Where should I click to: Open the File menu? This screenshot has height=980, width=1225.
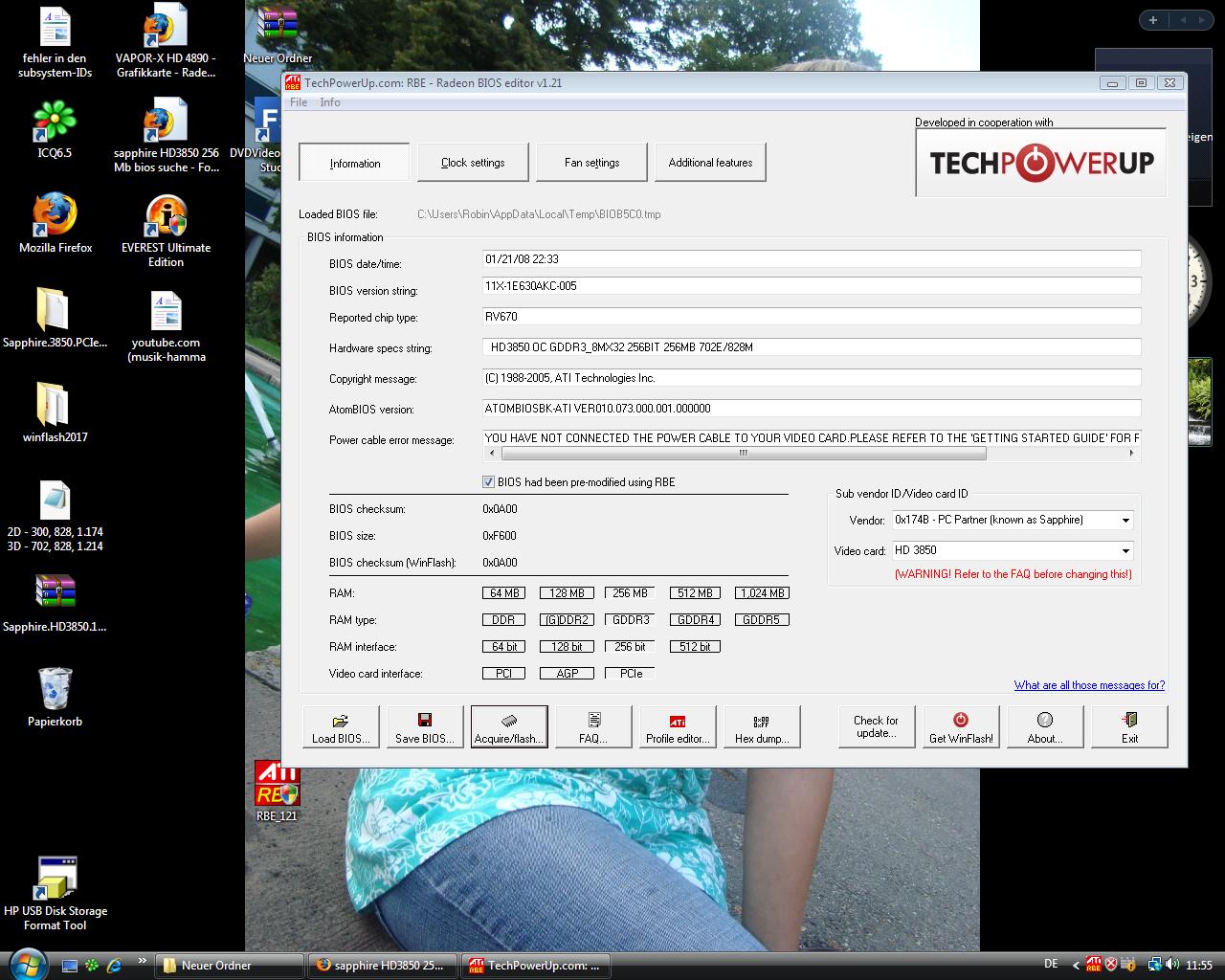coord(299,102)
